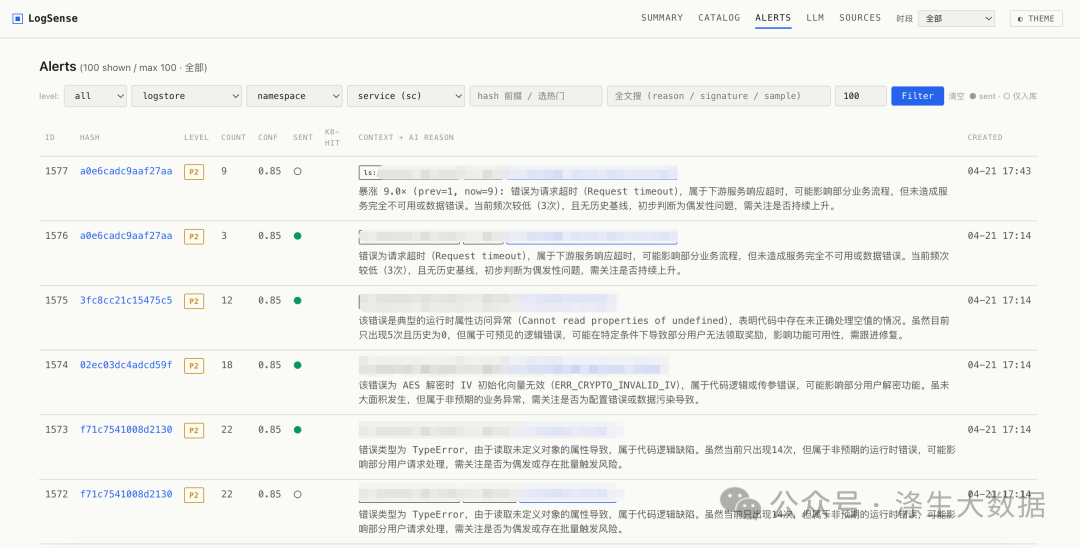Click the LEVEL column header
1080x548 pixels.
click(x=196, y=138)
